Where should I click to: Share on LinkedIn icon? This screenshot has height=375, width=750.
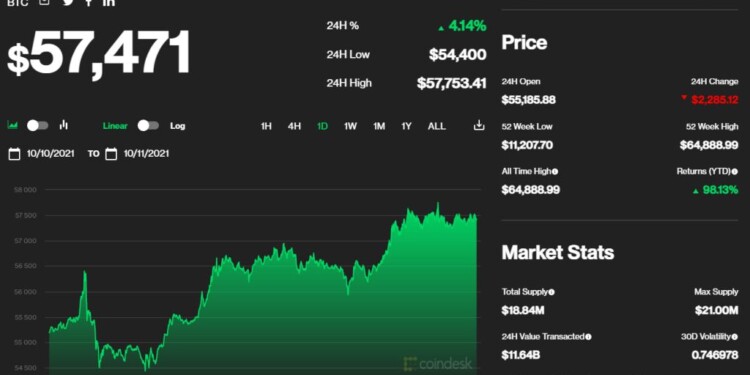[109, 2]
